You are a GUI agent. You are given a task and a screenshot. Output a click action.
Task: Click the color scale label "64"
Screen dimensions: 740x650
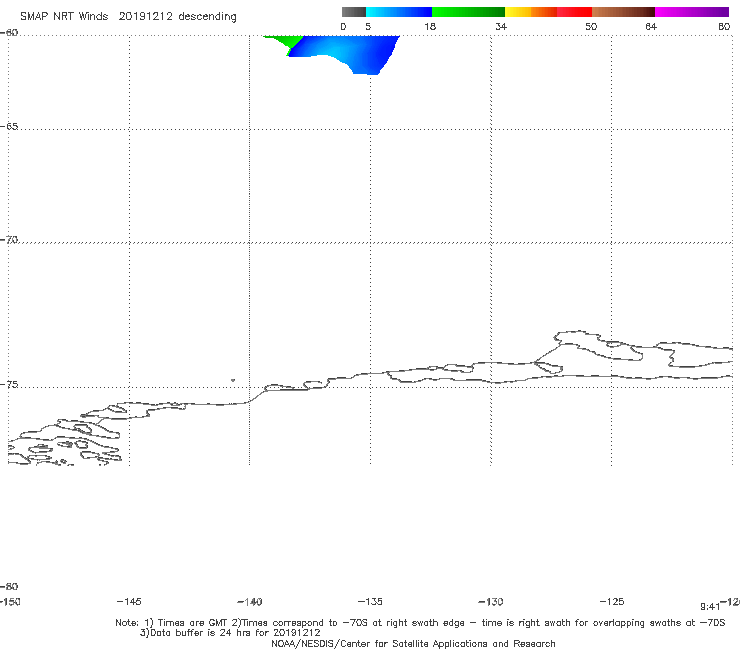[x=651, y=26]
